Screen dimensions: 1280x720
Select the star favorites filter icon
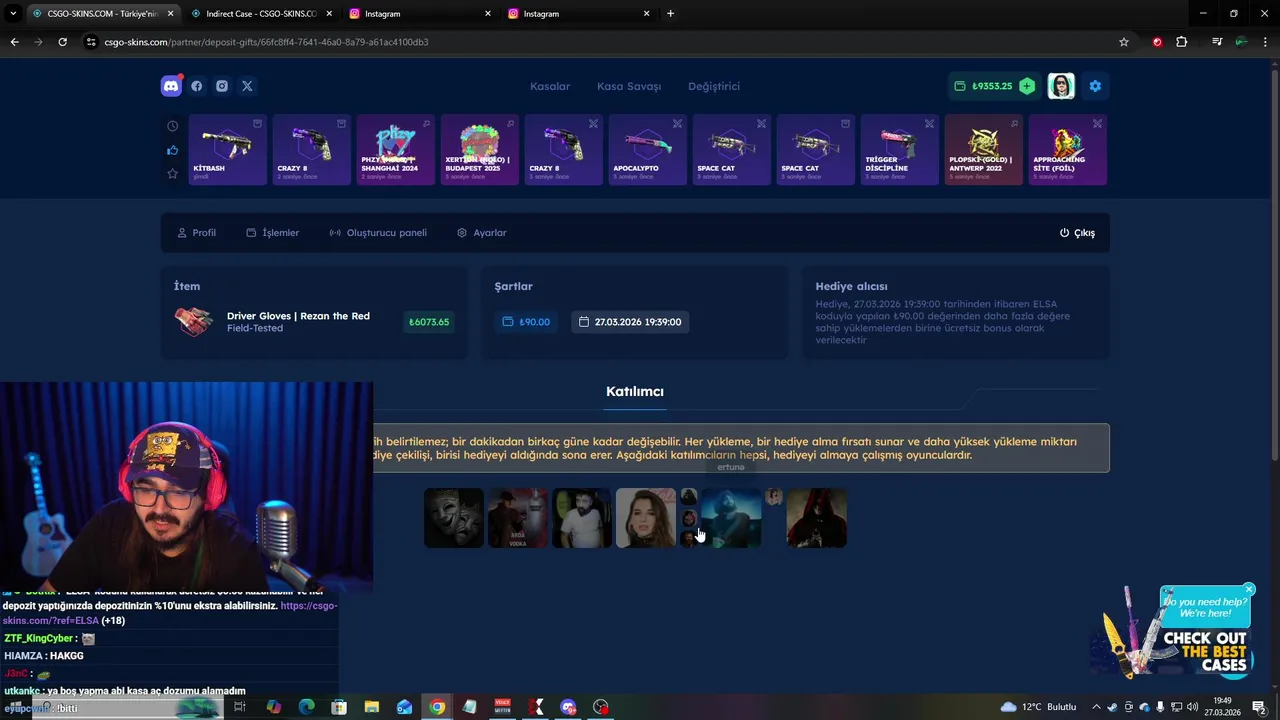(172, 174)
